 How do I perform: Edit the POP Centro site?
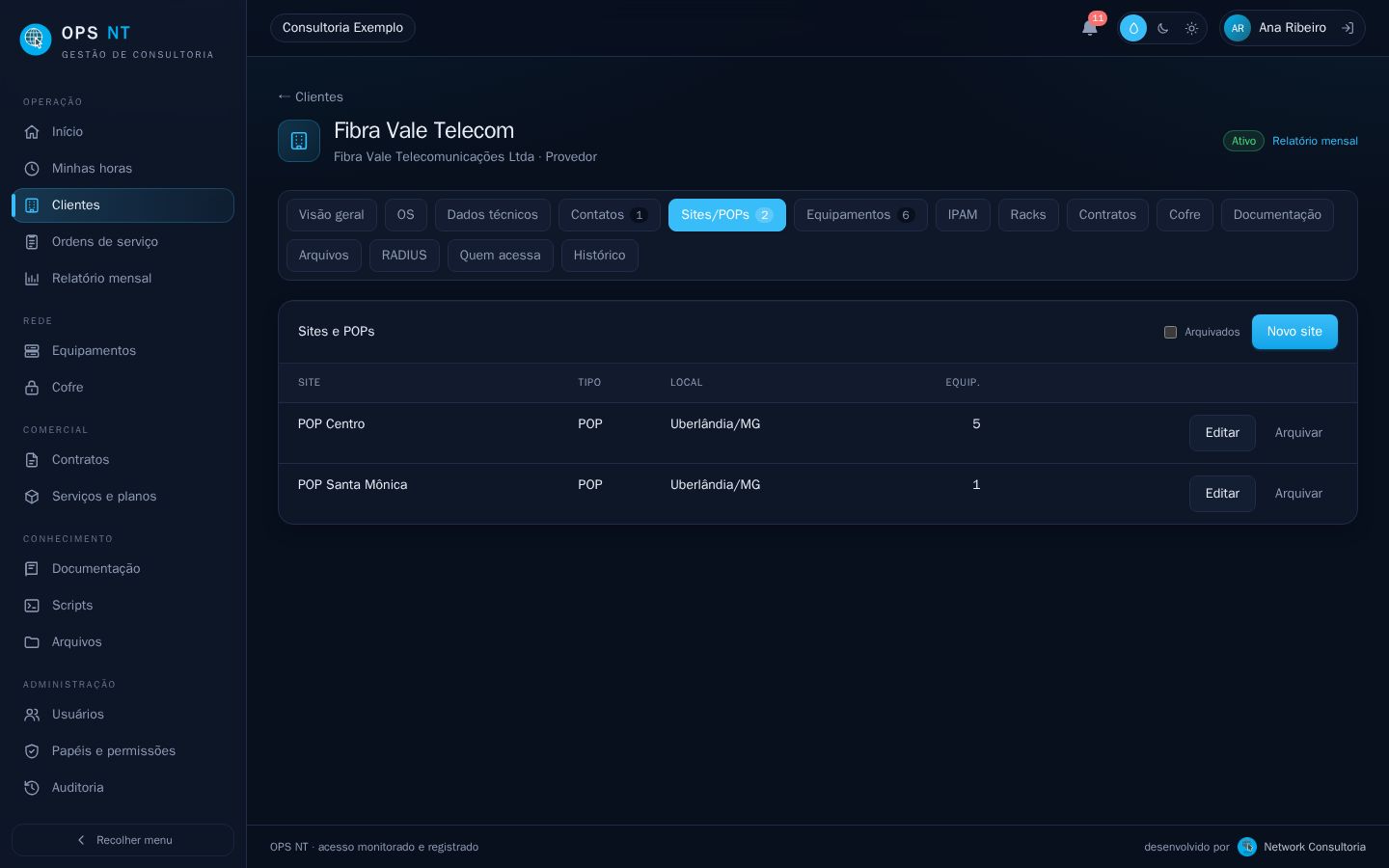tap(1222, 433)
